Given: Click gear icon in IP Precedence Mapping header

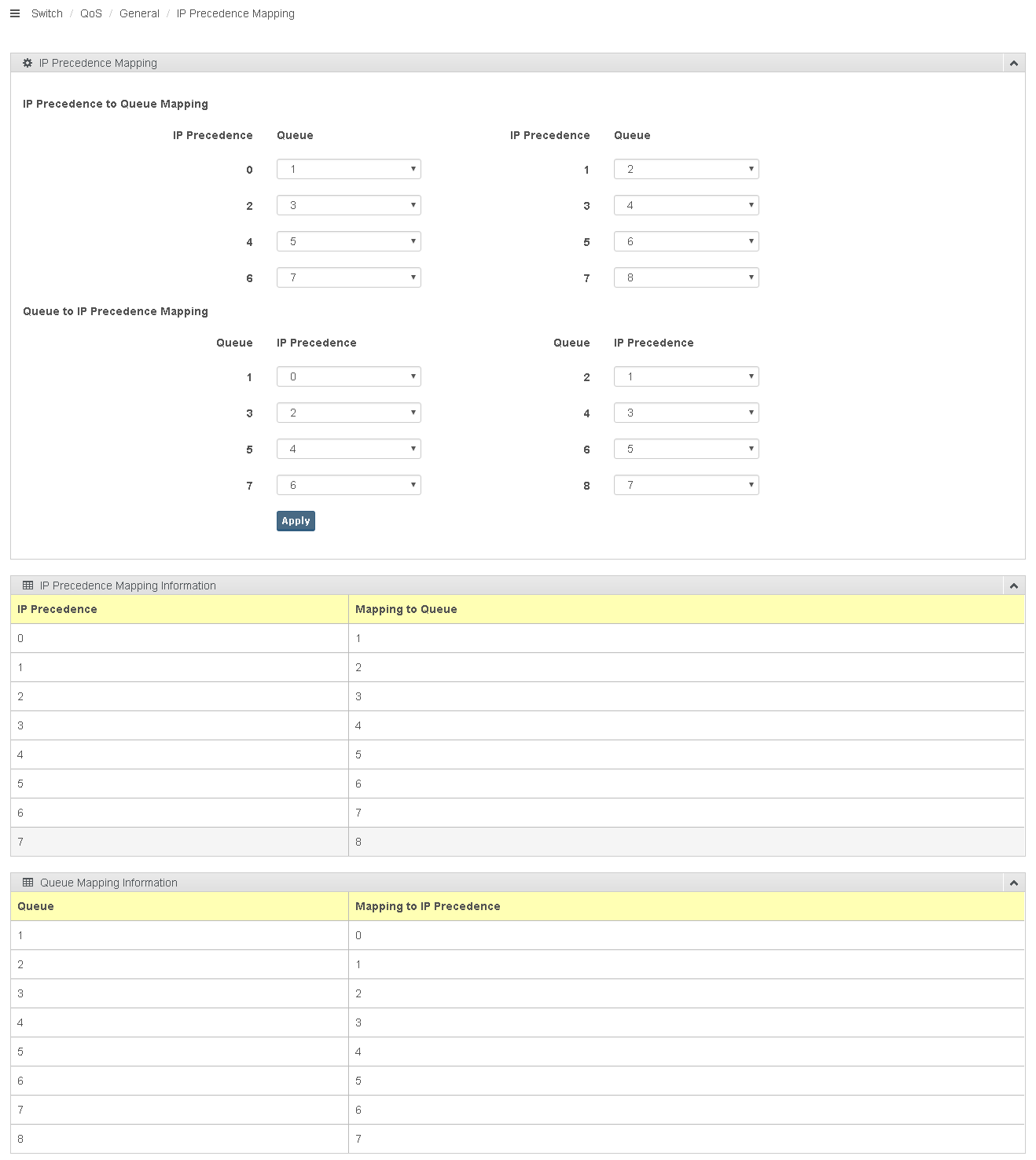Looking at the screenshot, I should tap(28, 63).
